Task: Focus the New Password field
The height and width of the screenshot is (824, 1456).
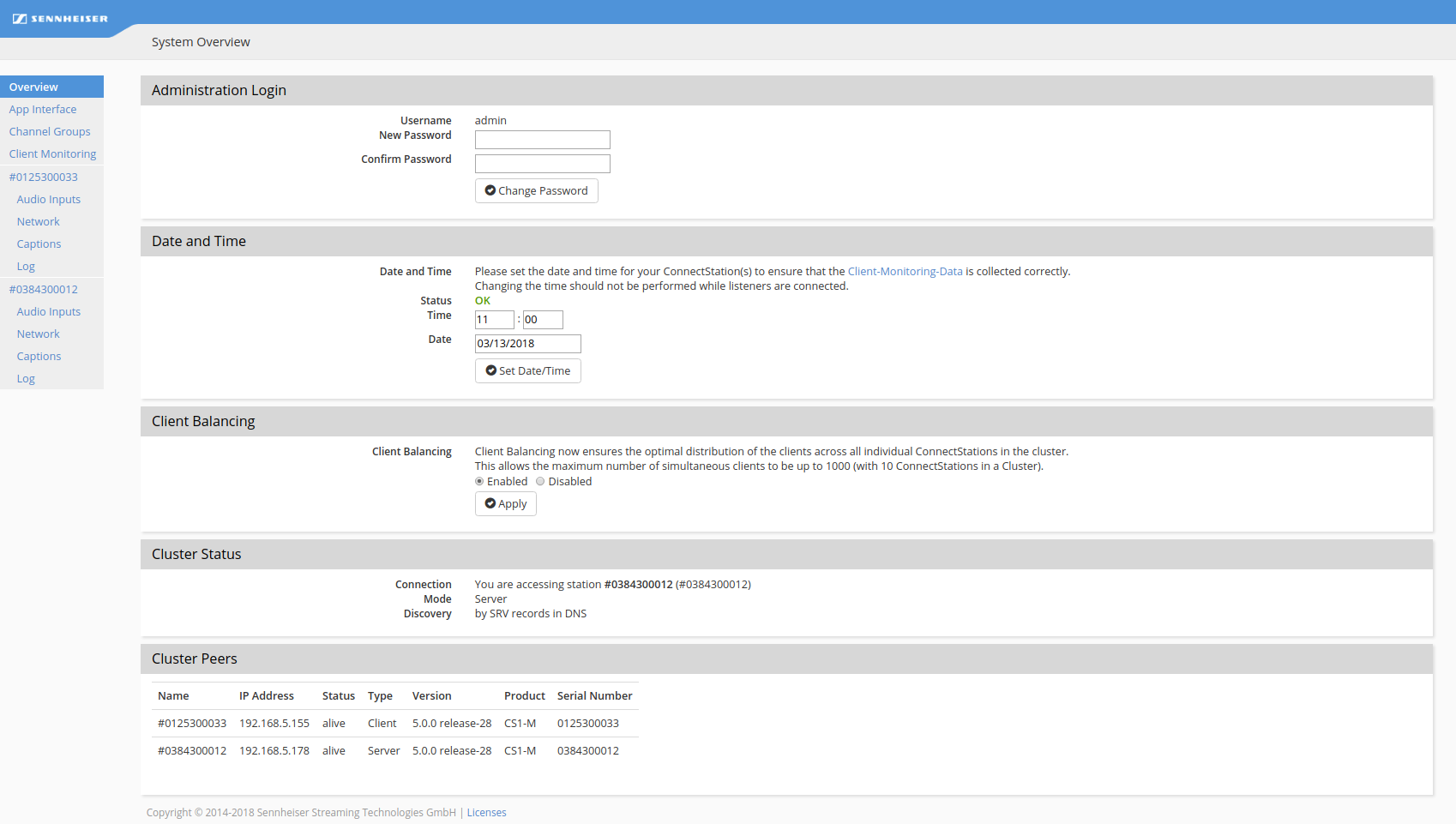Action: 542,140
